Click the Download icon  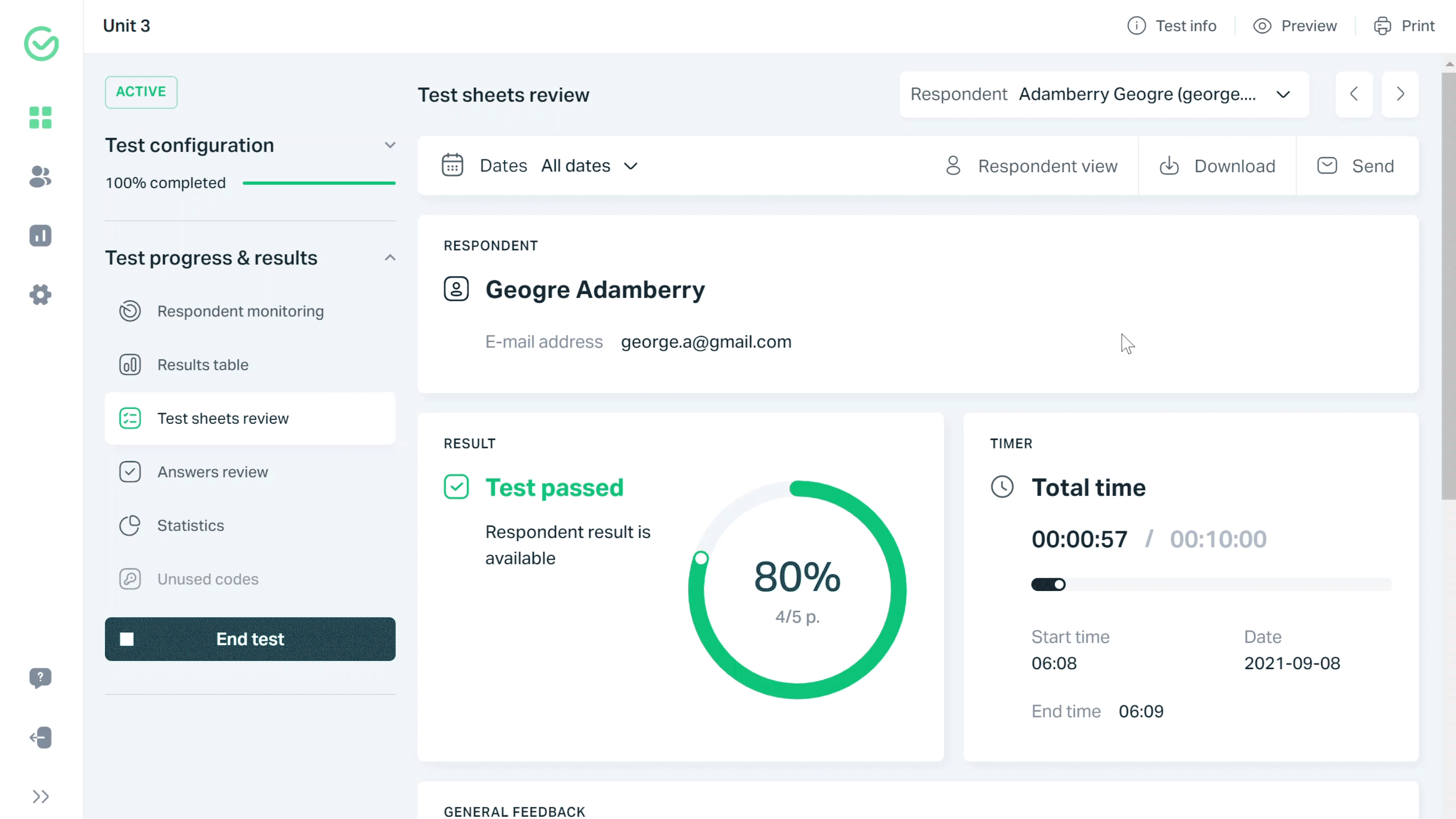click(1171, 165)
